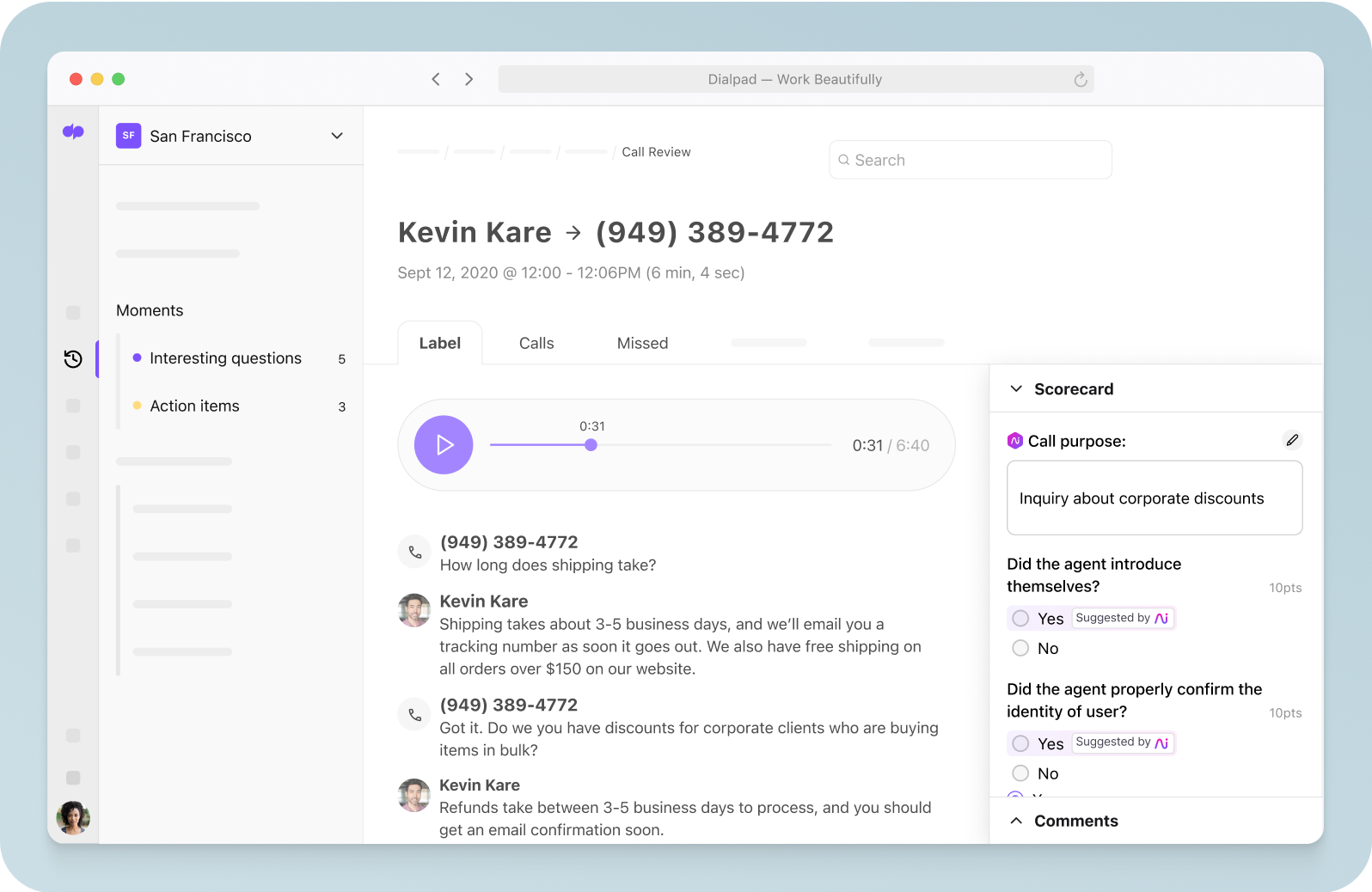Click the question 'Did the agent introduce themselves?'
The image size is (1372, 892).
pyautogui.click(x=1093, y=575)
